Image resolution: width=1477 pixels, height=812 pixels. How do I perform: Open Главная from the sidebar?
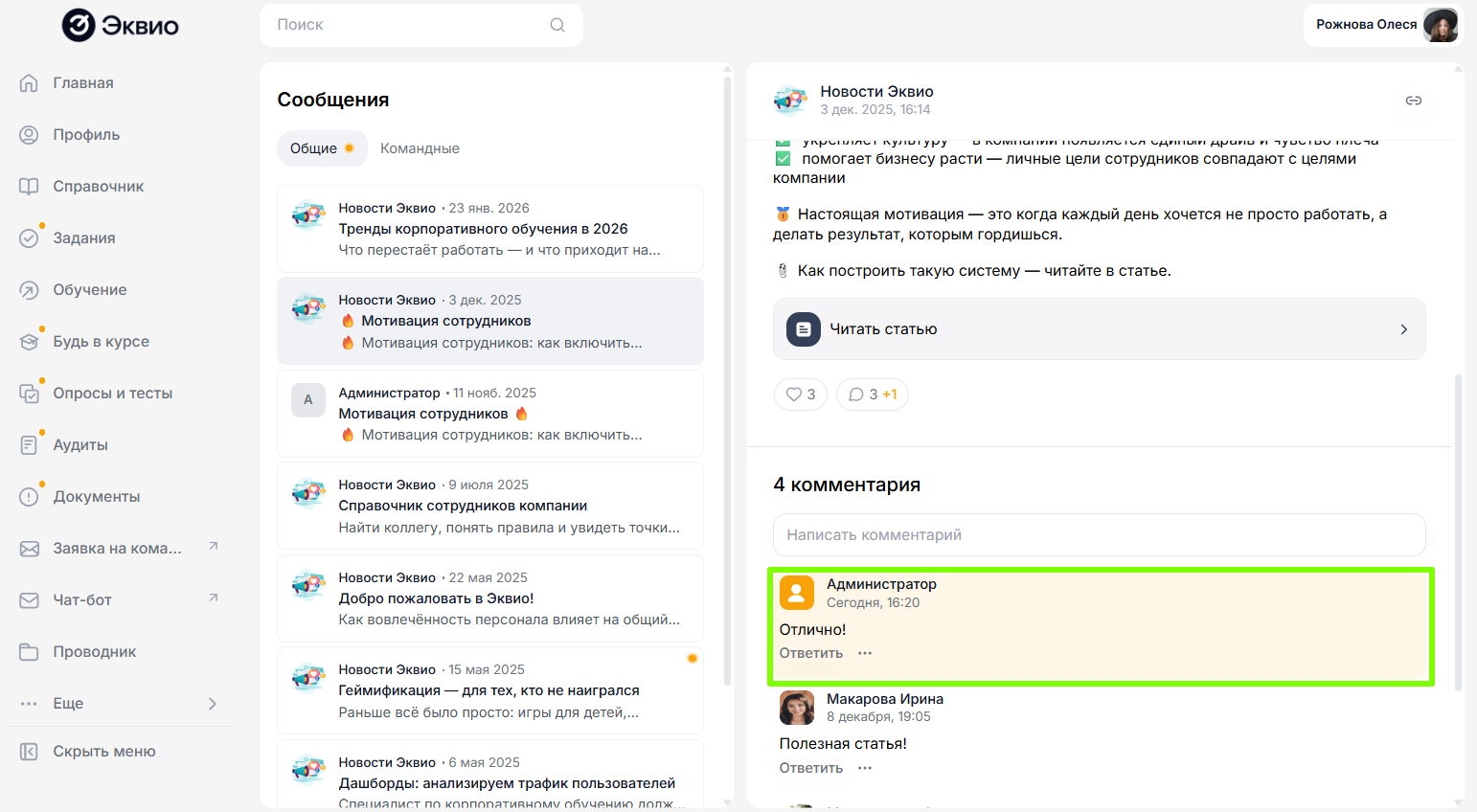[83, 83]
